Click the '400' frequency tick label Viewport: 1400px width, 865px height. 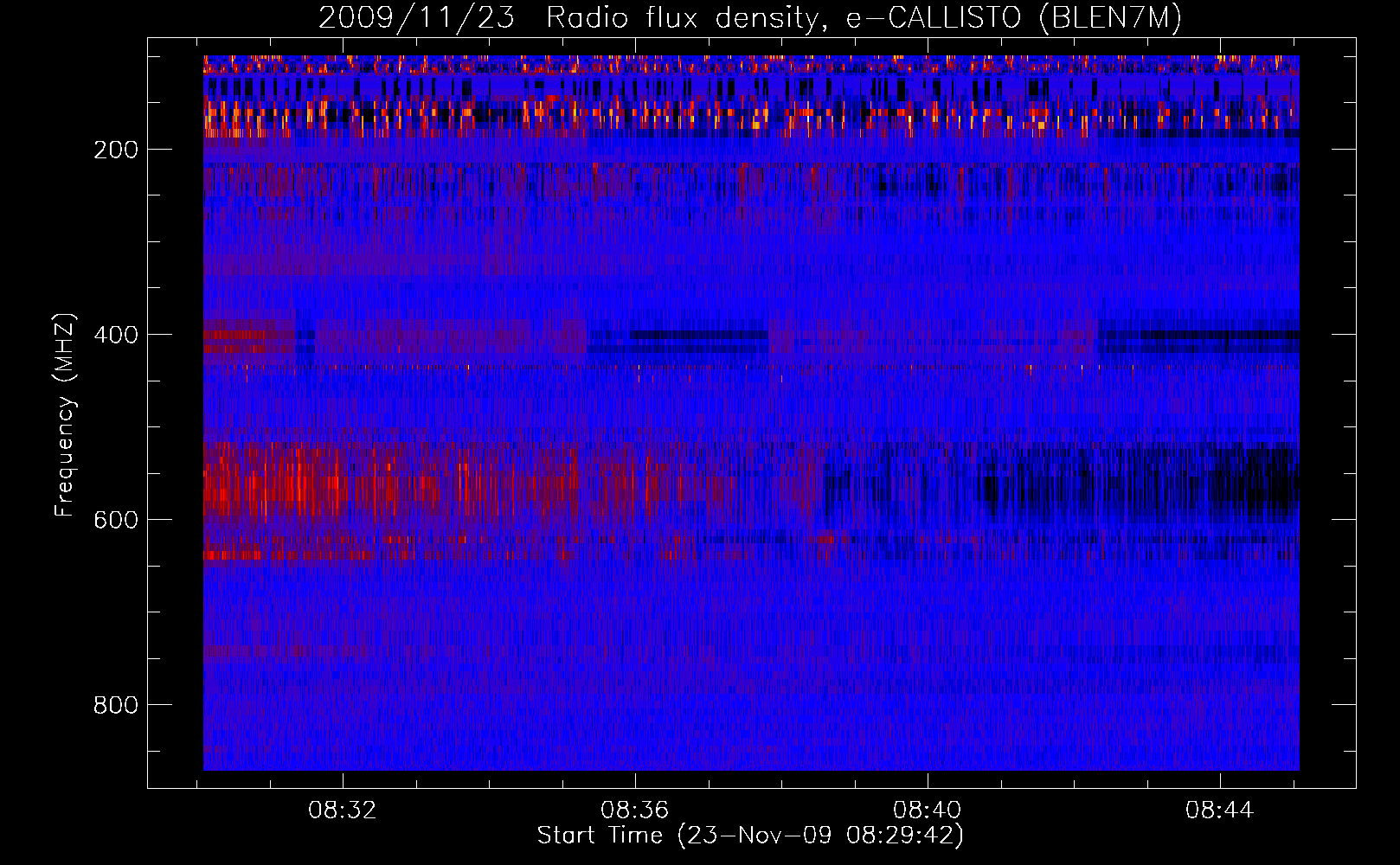pos(116,335)
